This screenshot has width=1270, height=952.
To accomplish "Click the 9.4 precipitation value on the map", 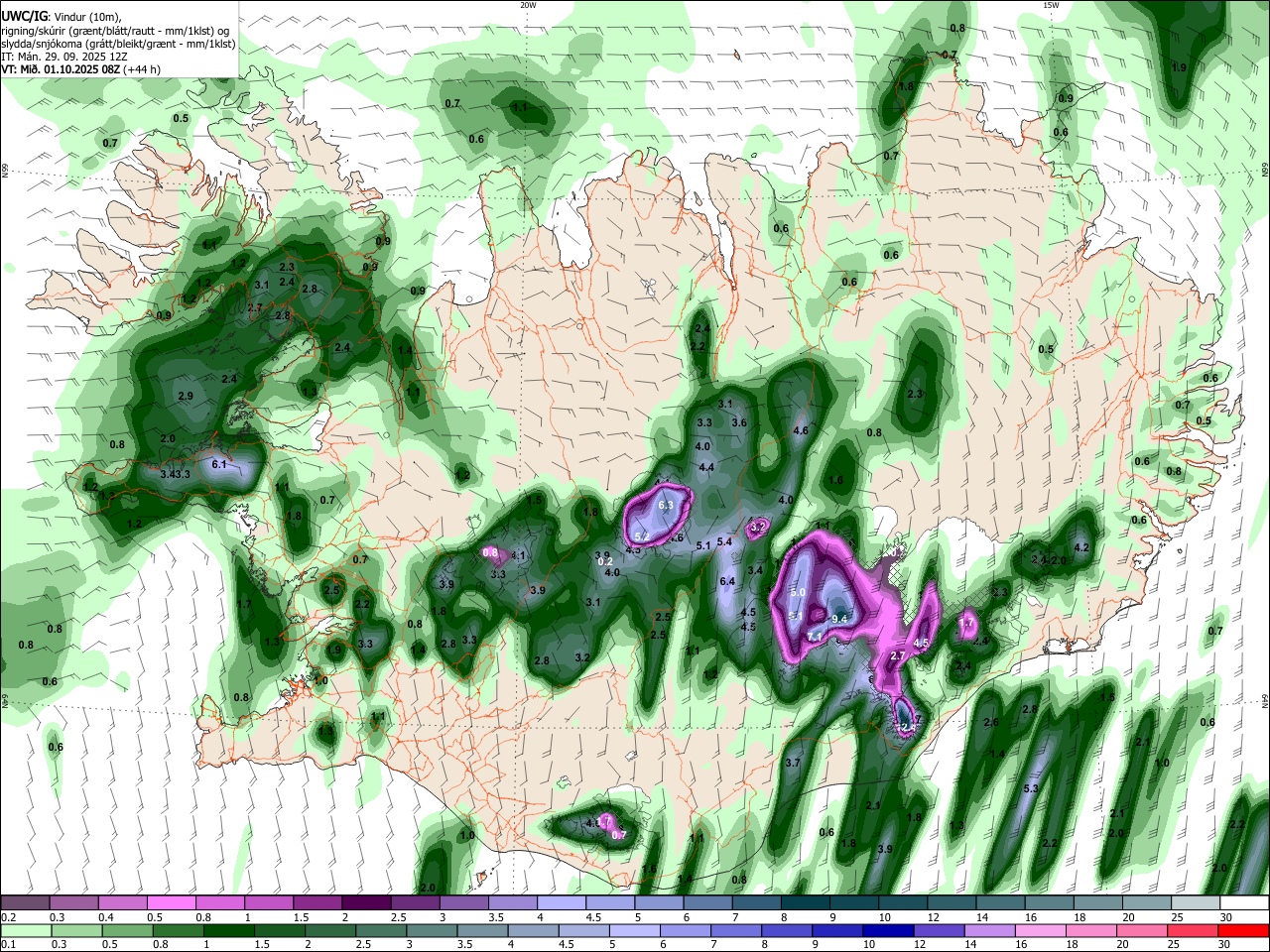I will (x=839, y=619).
